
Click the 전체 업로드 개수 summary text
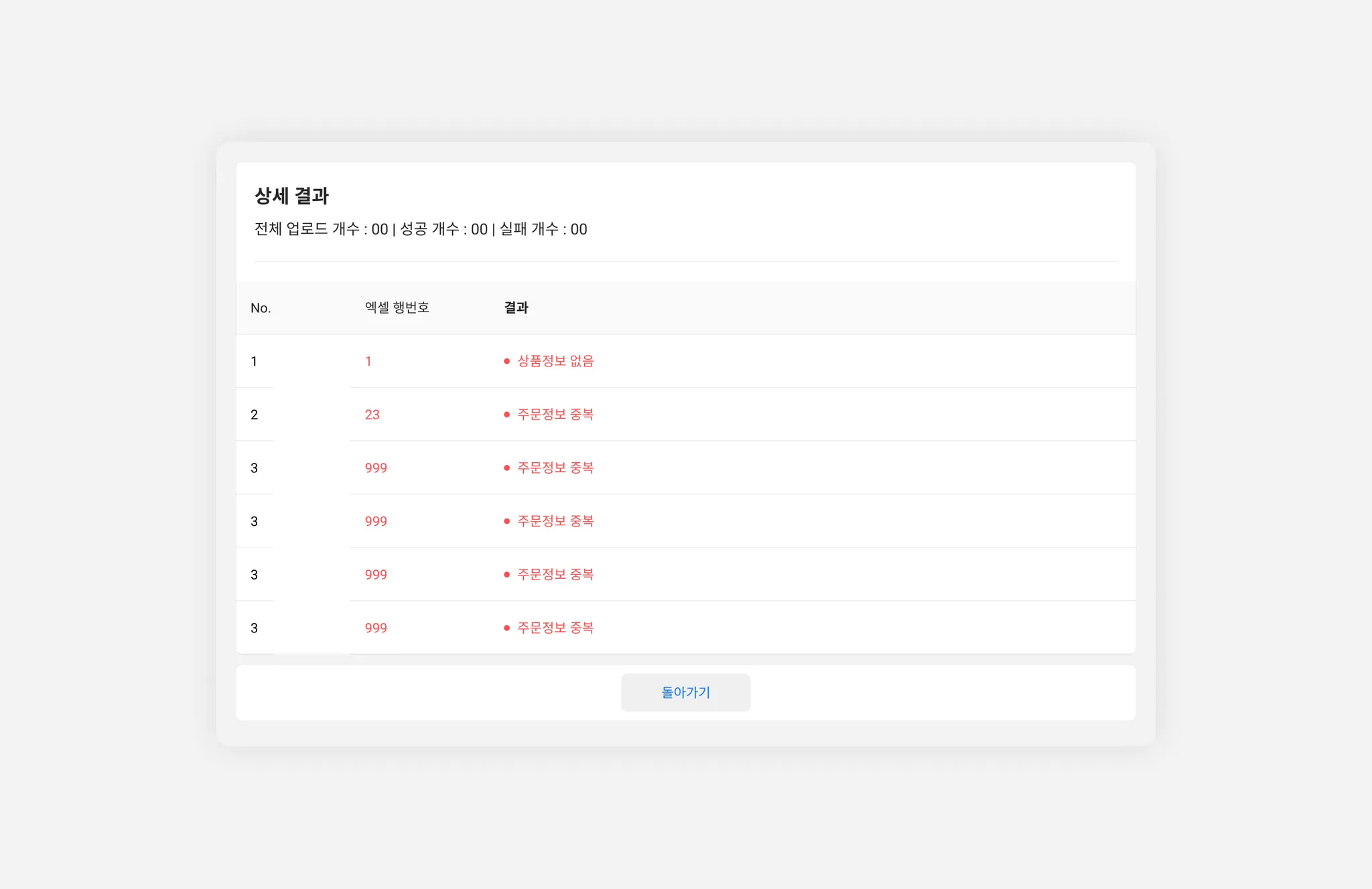coord(321,229)
